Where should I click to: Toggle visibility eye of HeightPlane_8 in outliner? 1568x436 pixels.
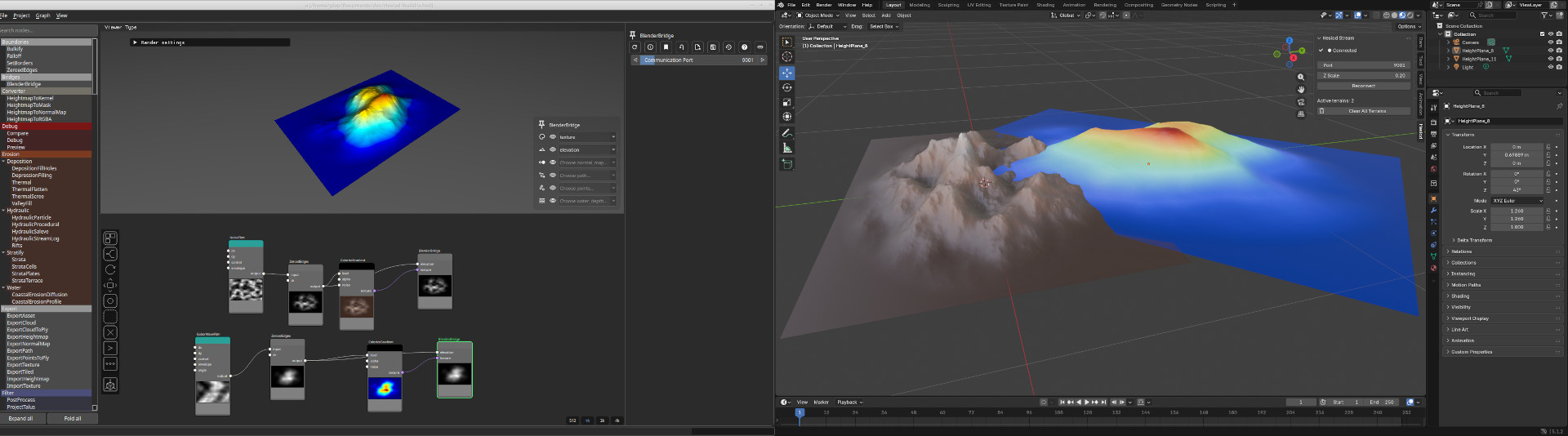pos(1551,51)
